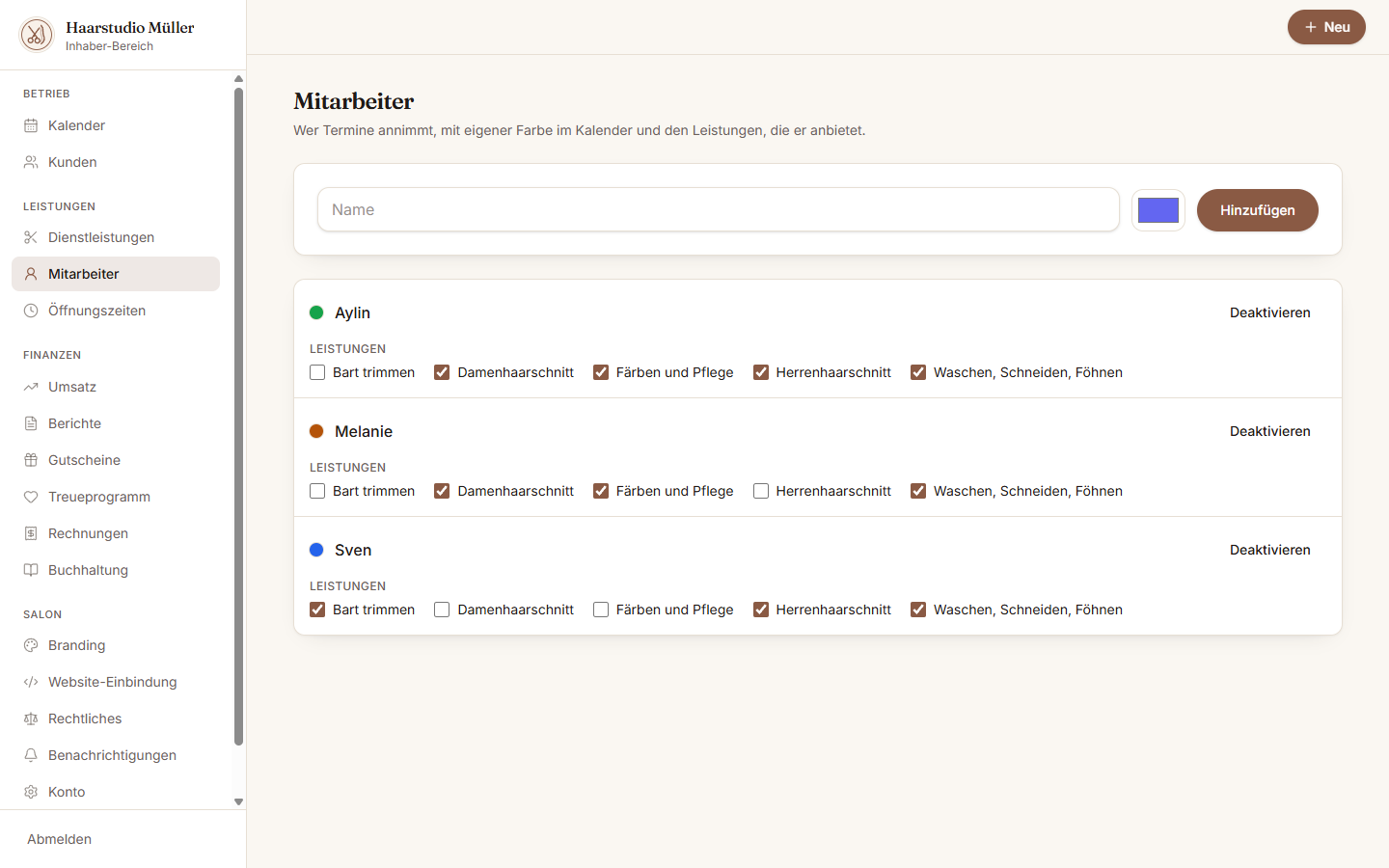This screenshot has width=1389, height=868.
Task: Deactivate employee Aylin
Action: pos(1269,312)
